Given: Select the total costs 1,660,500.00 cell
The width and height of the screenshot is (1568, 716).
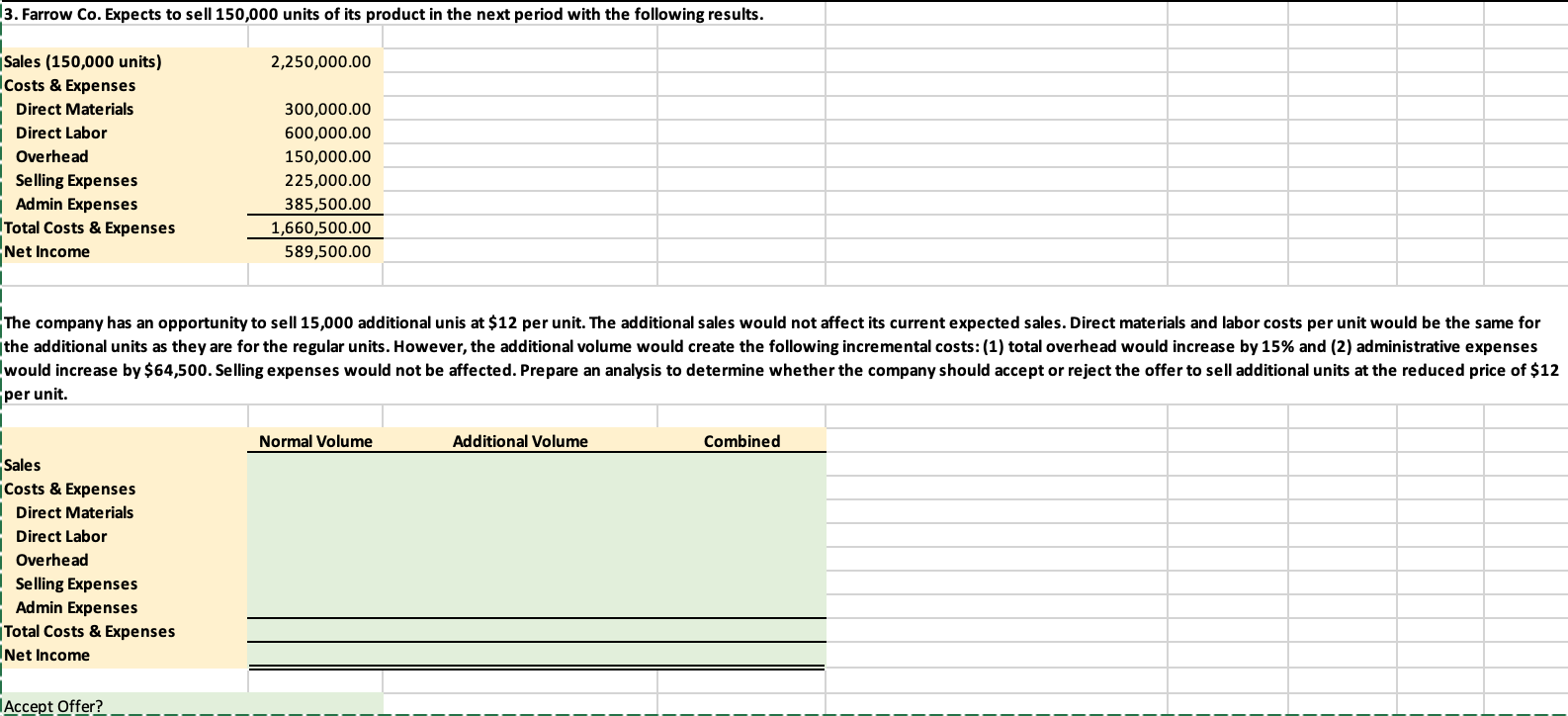Looking at the screenshot, I should [x=315, y=227].
